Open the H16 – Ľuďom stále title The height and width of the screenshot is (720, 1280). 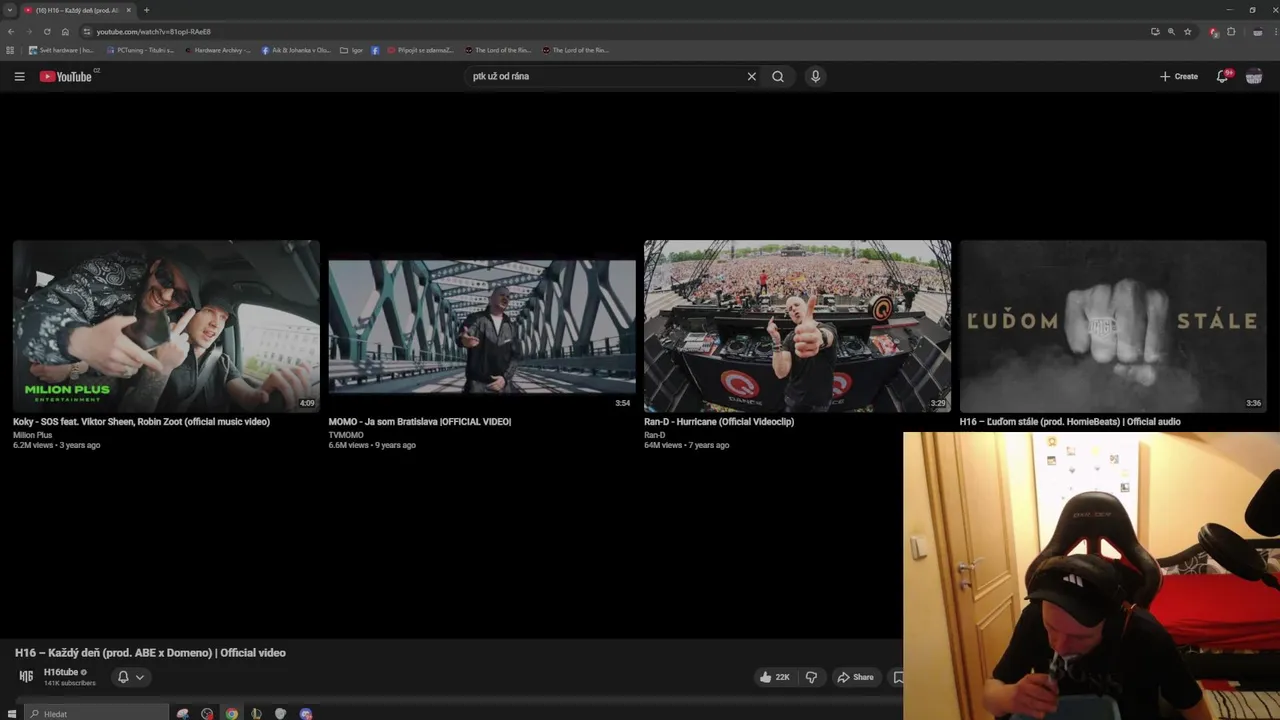point(1070,422)
